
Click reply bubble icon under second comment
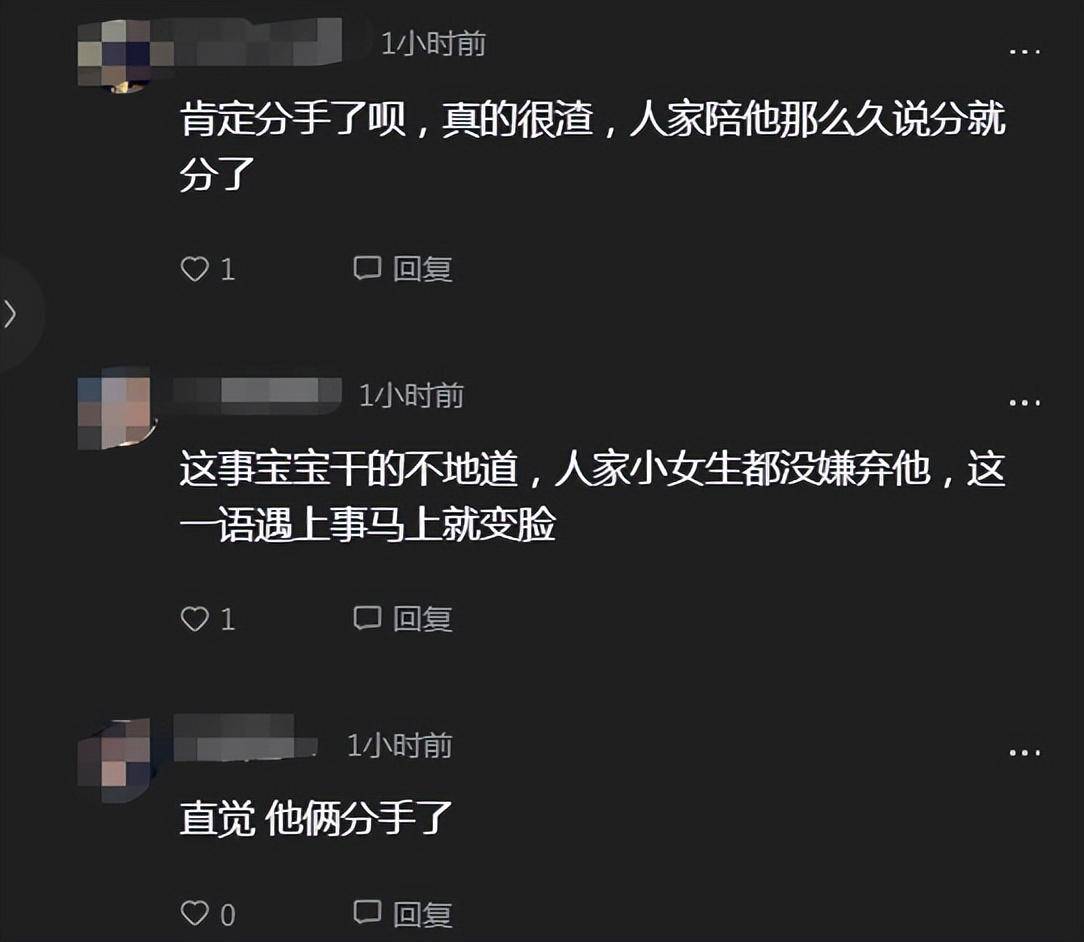tap(367, 618)
